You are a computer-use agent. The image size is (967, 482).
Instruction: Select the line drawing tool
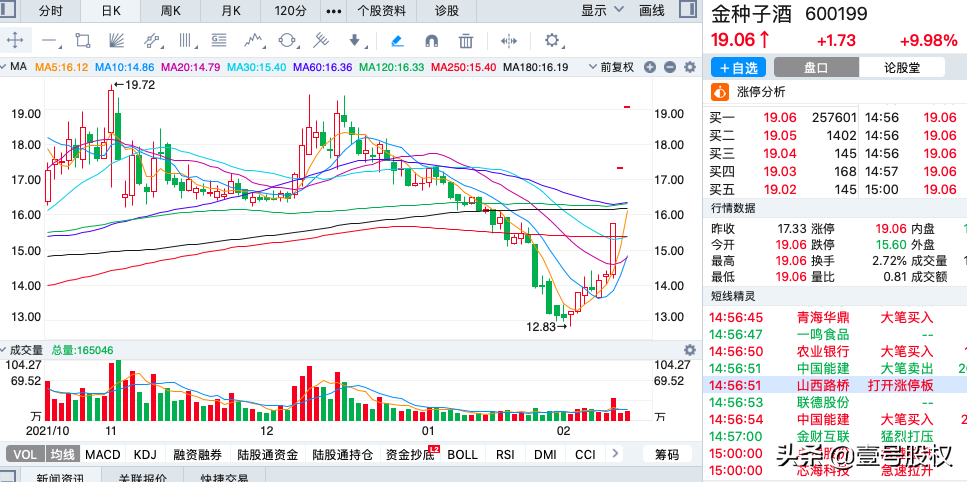[x=50, y=41]
